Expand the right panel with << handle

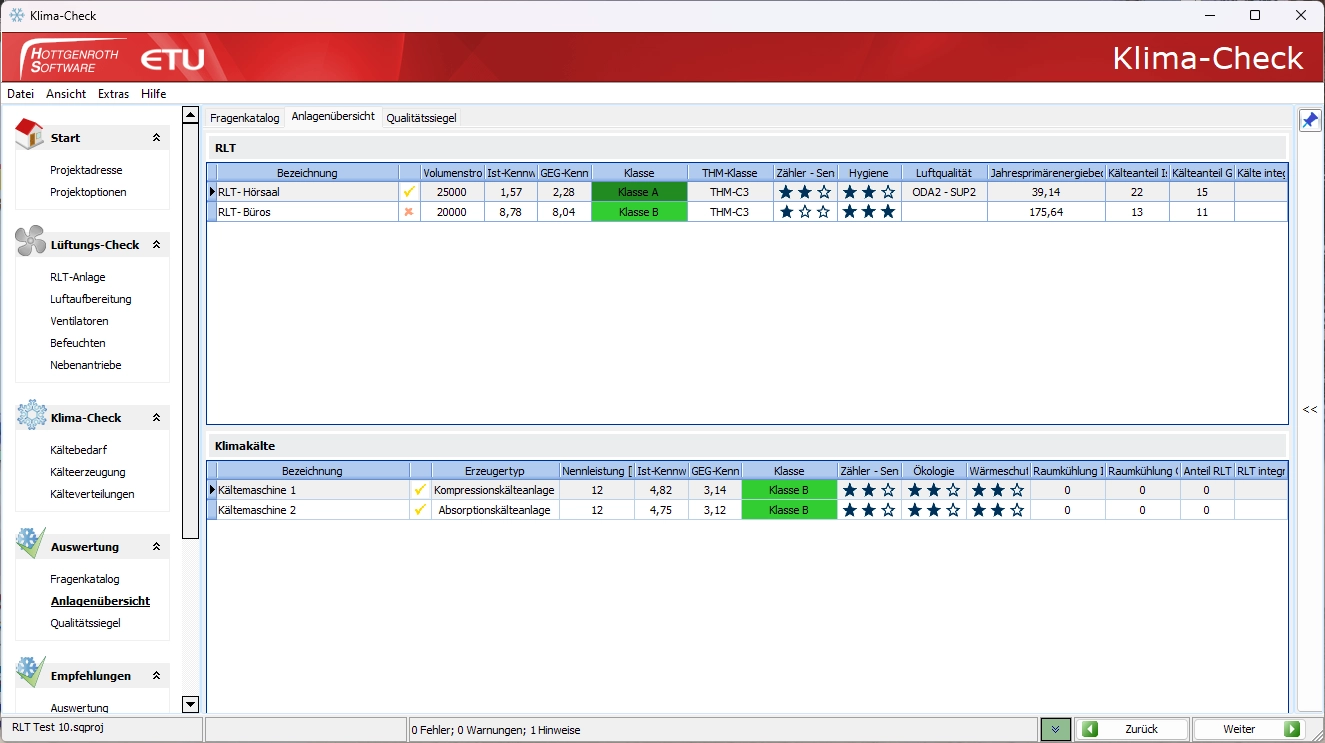pyautogui.click(x=1309, y=410)
